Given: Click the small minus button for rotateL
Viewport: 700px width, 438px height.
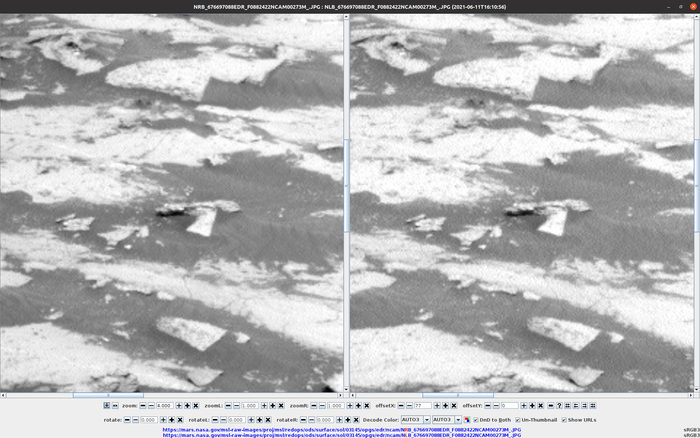Looking at the screenshot, I should [x=223, y=420].
